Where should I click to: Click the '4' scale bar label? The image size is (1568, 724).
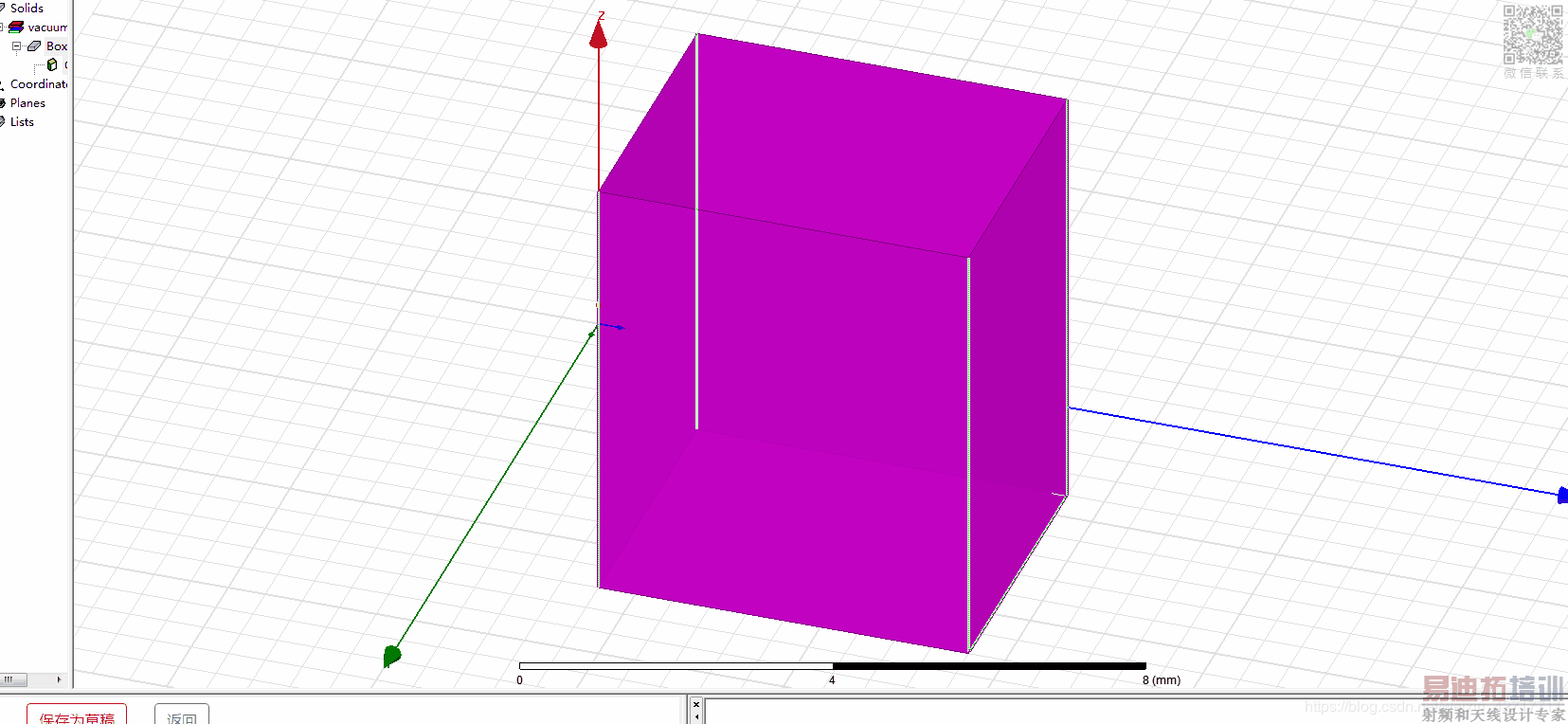(x=832, y=680)
